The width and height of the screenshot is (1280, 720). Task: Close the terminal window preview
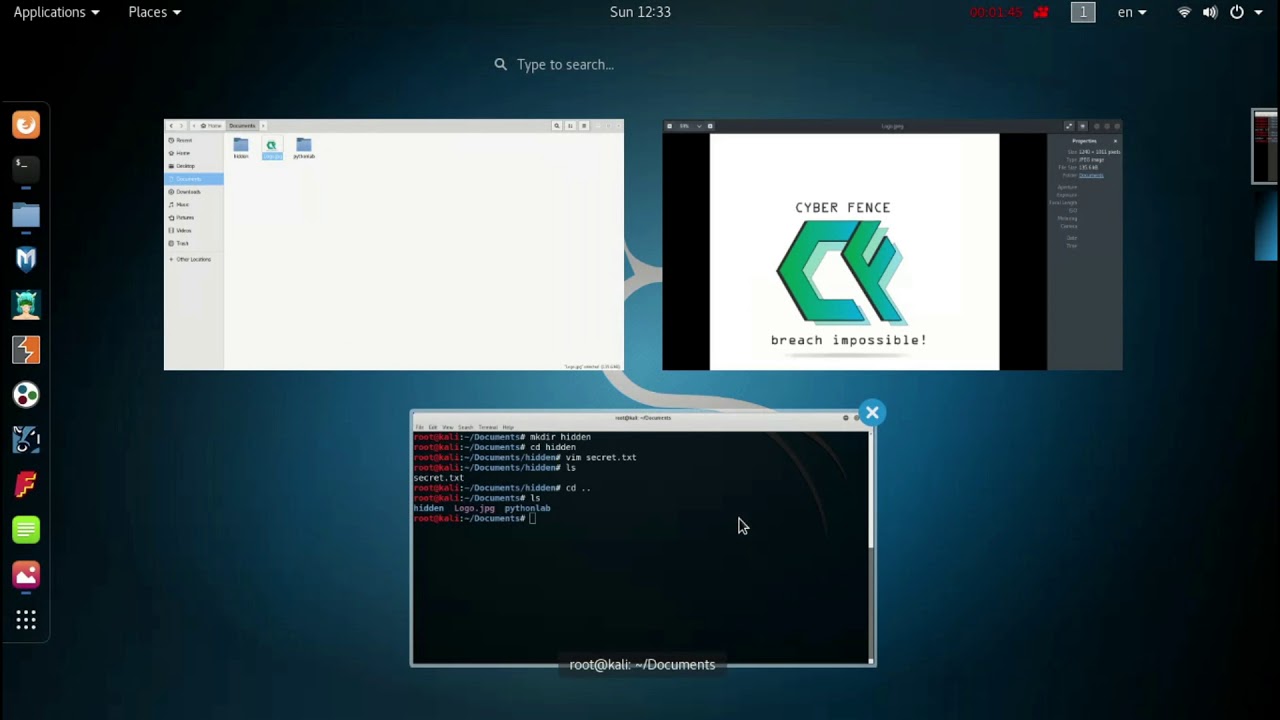872,412
